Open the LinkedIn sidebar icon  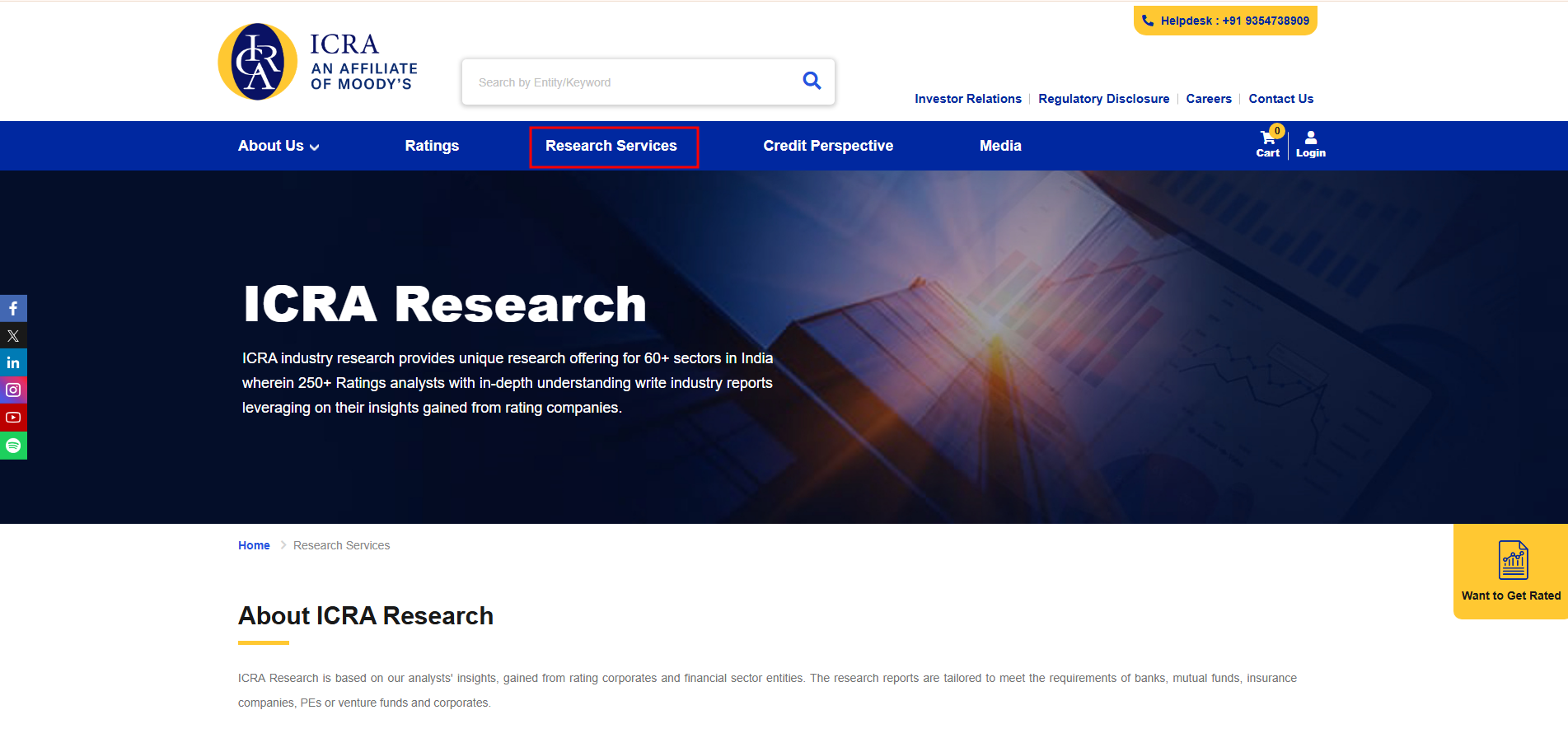point(13,363)
